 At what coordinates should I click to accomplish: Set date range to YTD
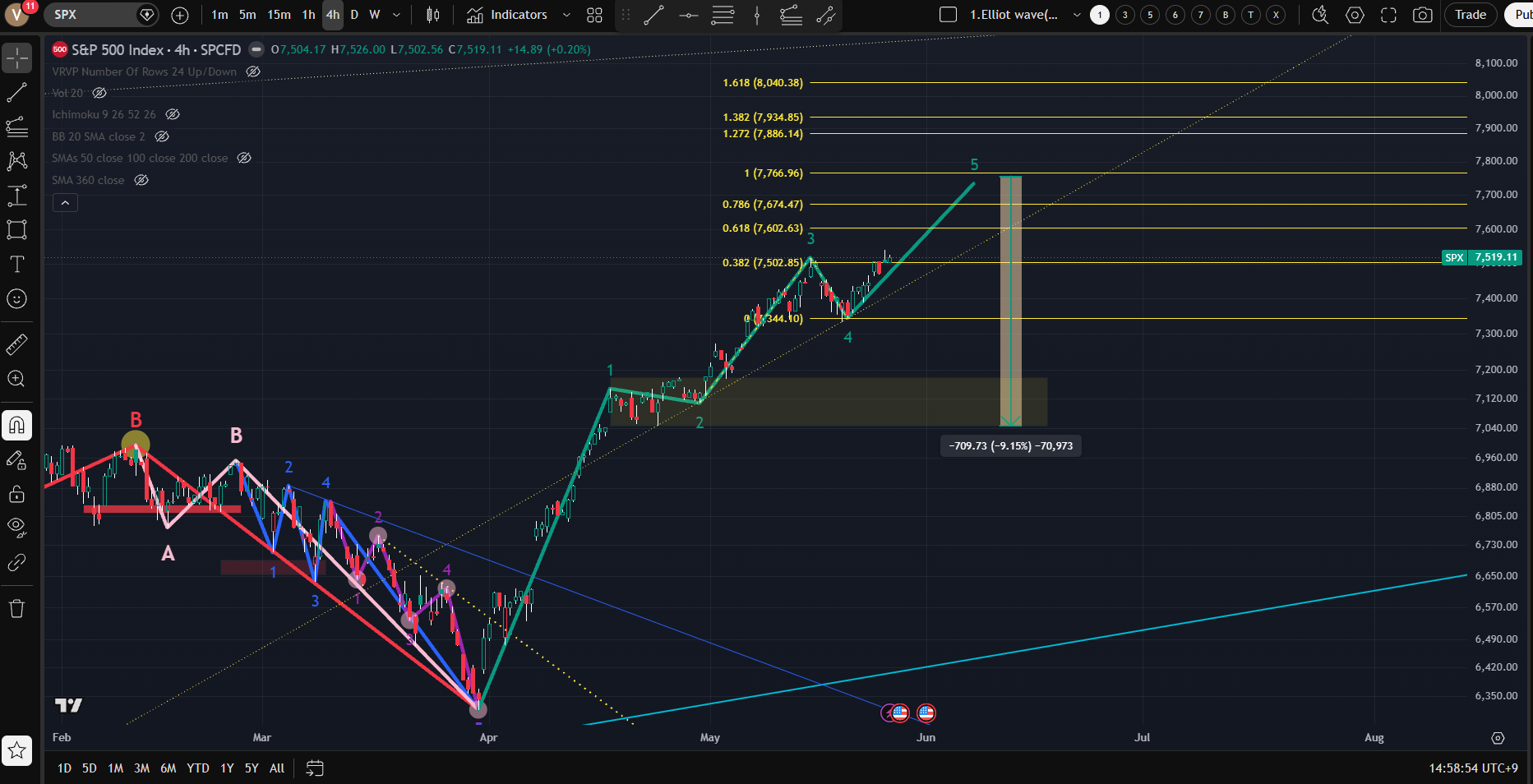pyautogui.click(x=197, y=768)
